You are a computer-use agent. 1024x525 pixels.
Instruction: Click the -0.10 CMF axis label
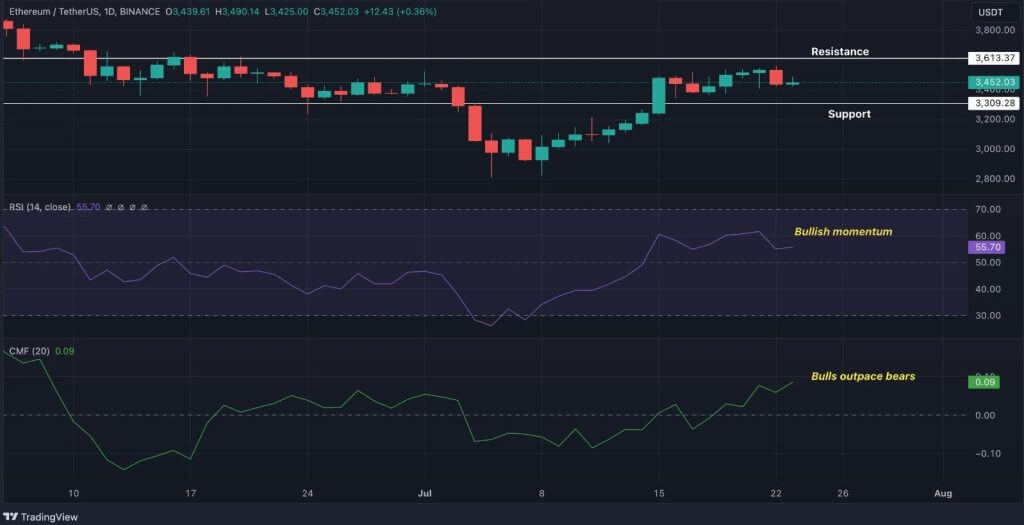(985, 454)
